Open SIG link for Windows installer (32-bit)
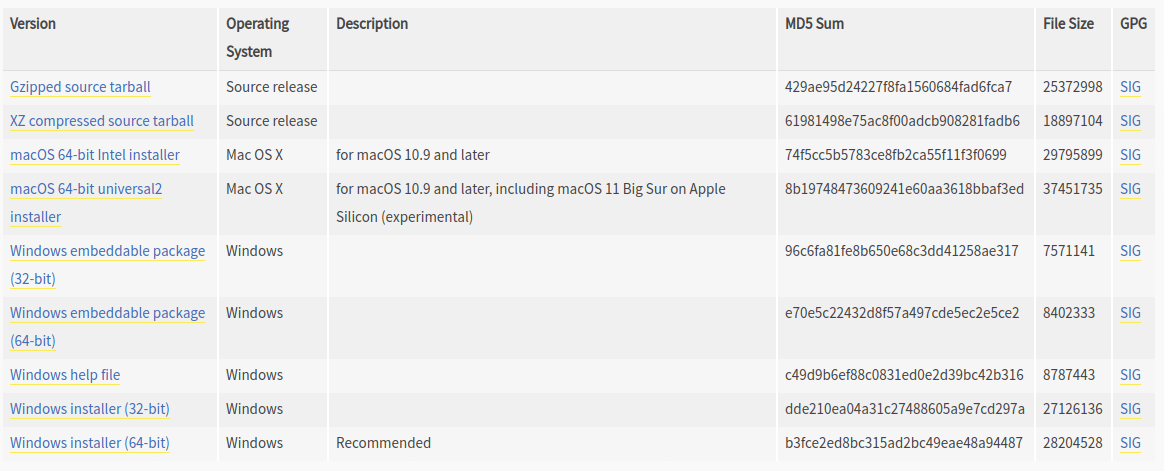Viewport: 1164px width, 471px height. (1130, 409)
